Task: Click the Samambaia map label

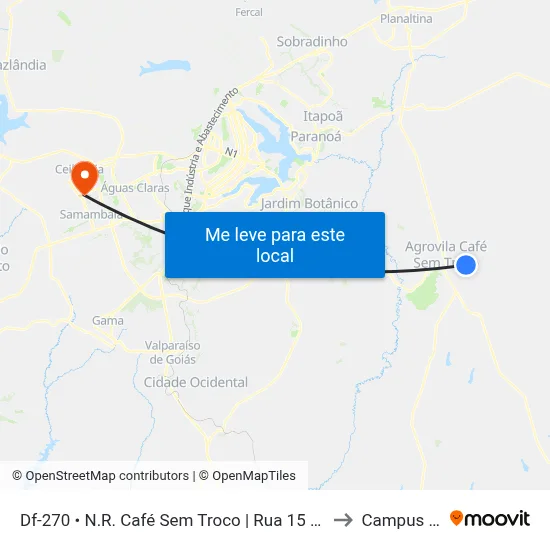Action: point(91,214)
